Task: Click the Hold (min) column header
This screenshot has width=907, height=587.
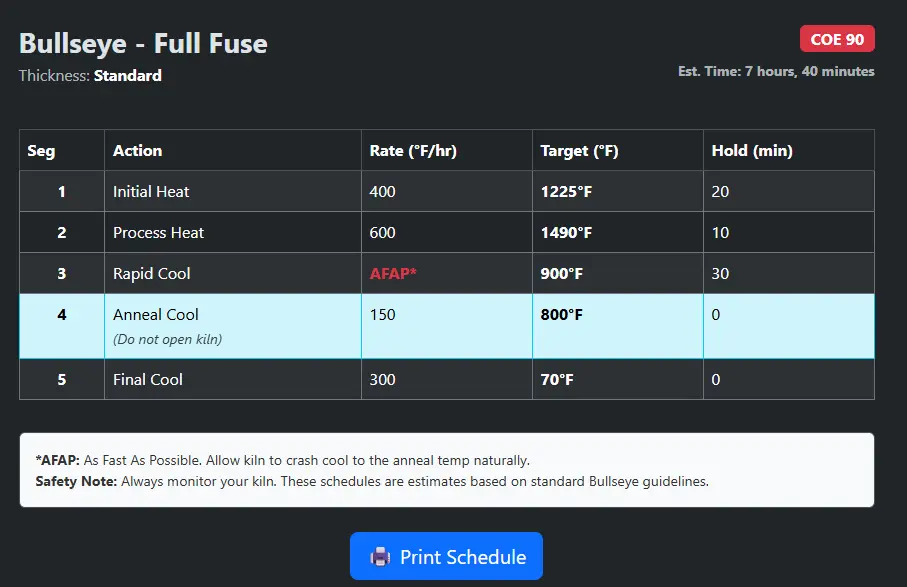Action: 752,150
